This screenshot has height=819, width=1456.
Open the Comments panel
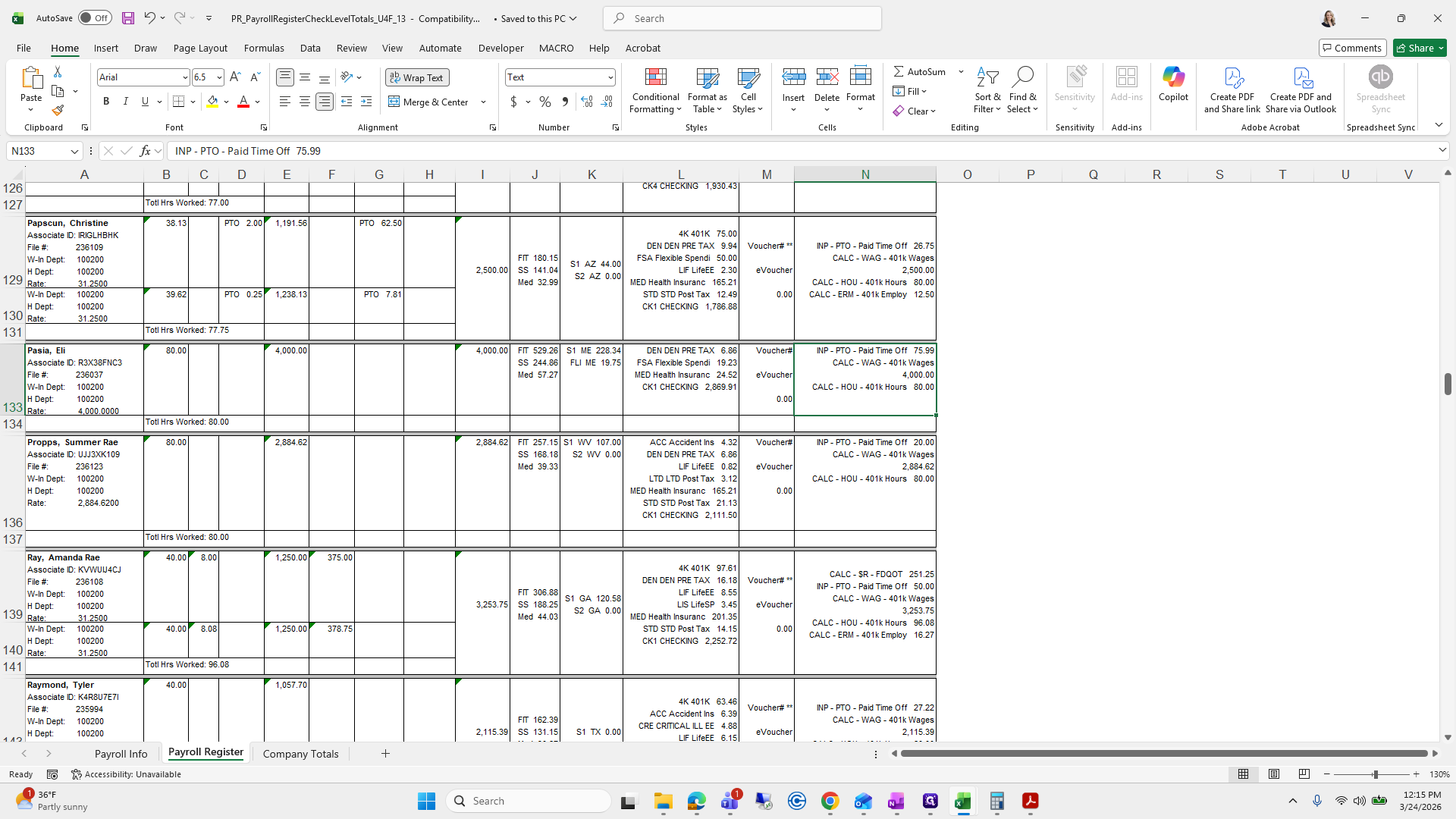(x=1352, y=48)
